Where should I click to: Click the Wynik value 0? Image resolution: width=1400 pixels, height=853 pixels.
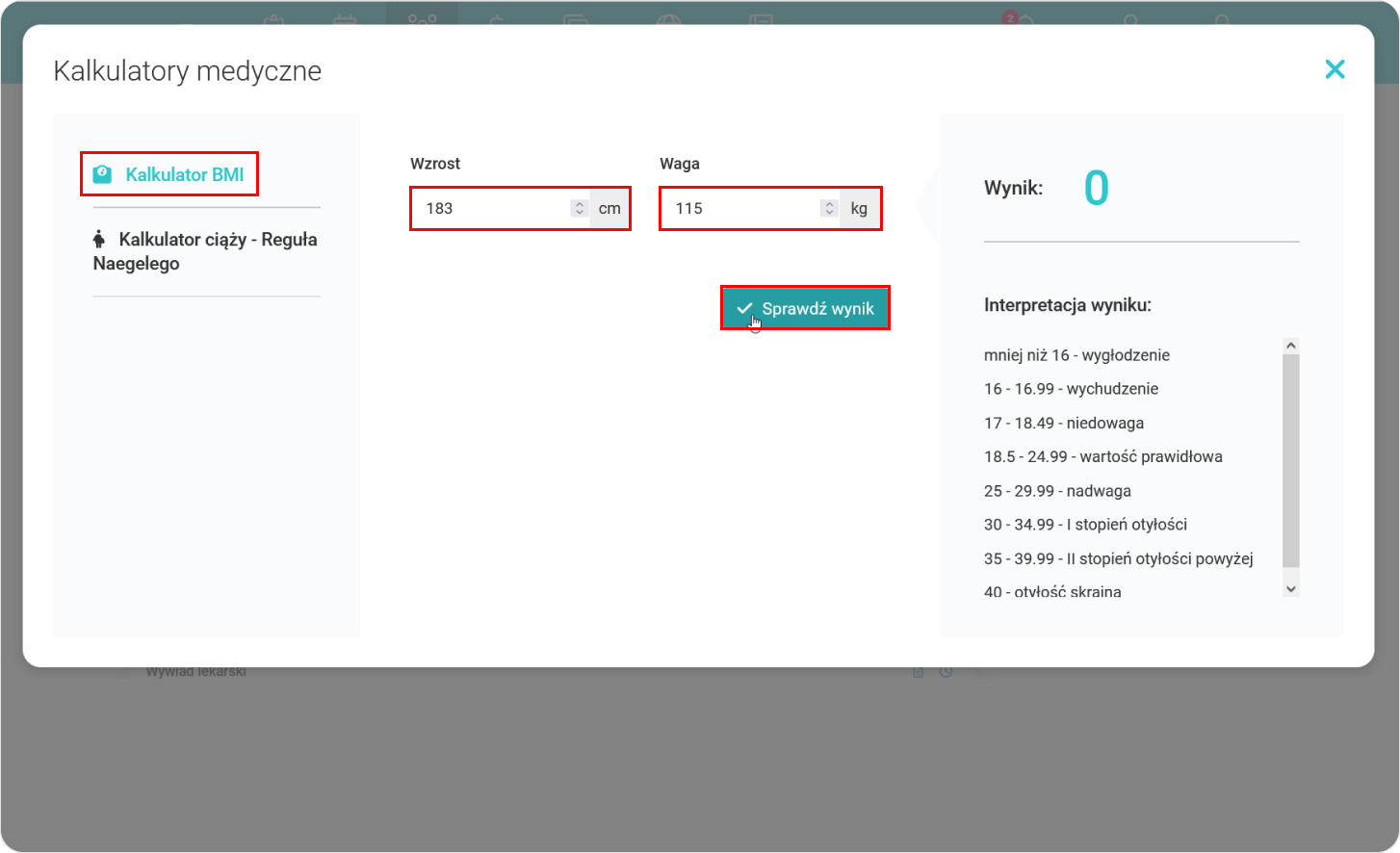click(x=1096, y=188)
